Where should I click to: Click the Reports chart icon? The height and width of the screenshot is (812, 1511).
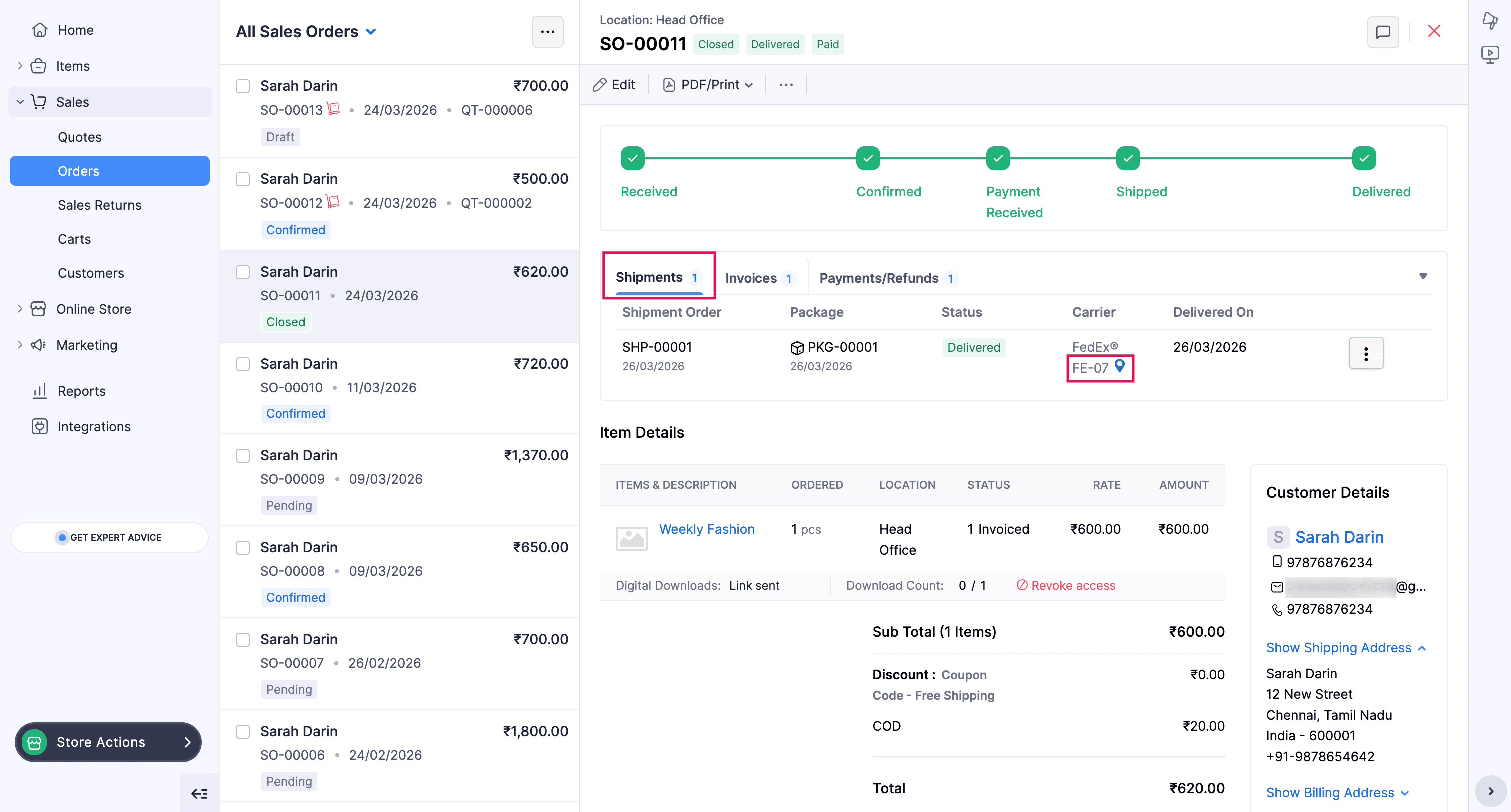tap(39, 391)
